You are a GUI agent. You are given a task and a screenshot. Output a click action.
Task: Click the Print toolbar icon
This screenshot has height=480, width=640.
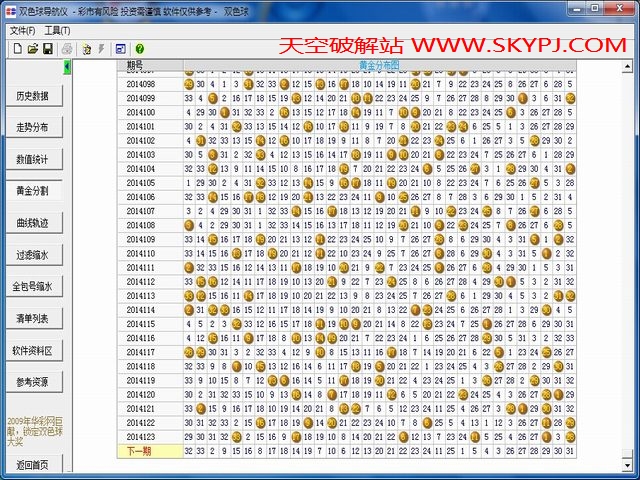click(x=66, y=48)
